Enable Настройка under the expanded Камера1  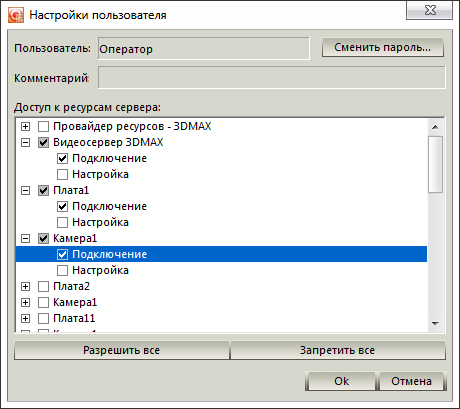(62, 270)
